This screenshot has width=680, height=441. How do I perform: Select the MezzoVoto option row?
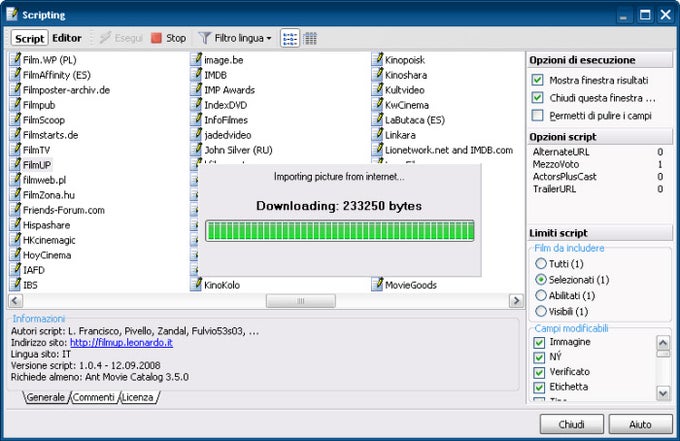pyautogui.click(x=598, y=164)
